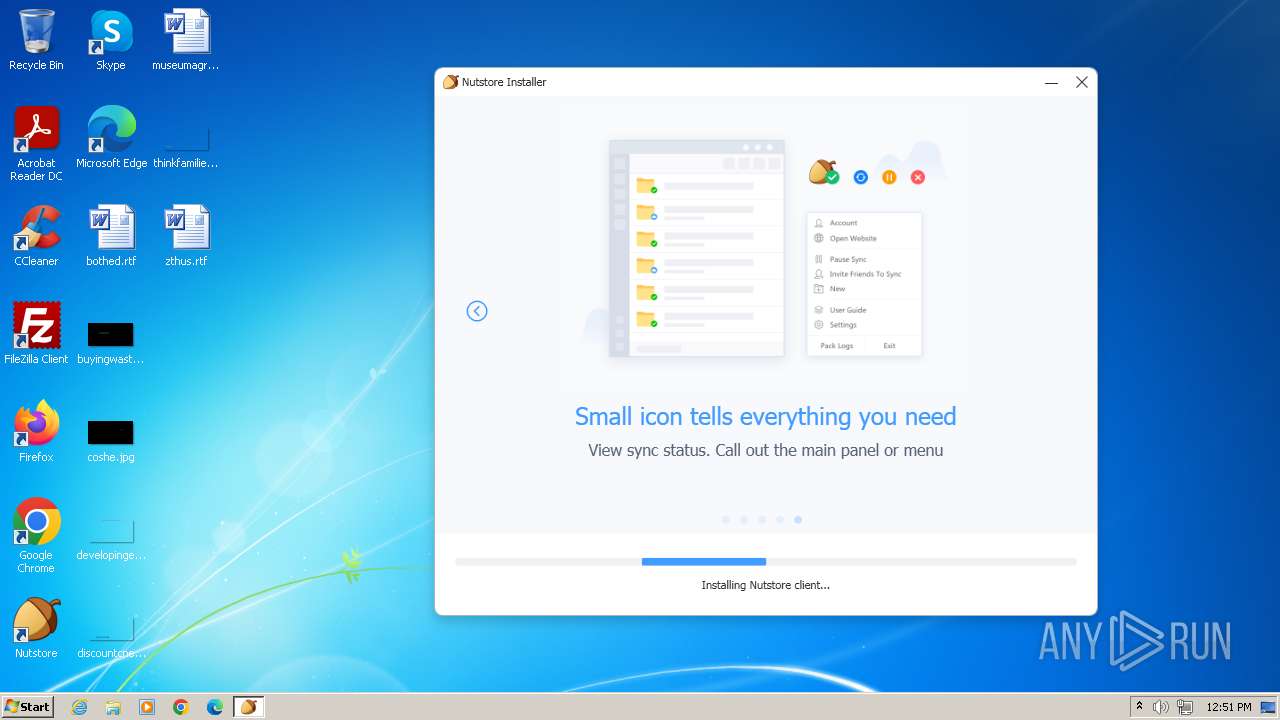The image size is (1280, 720).
Task: Select the third slide indicator dot
Action: pos(762,520)
